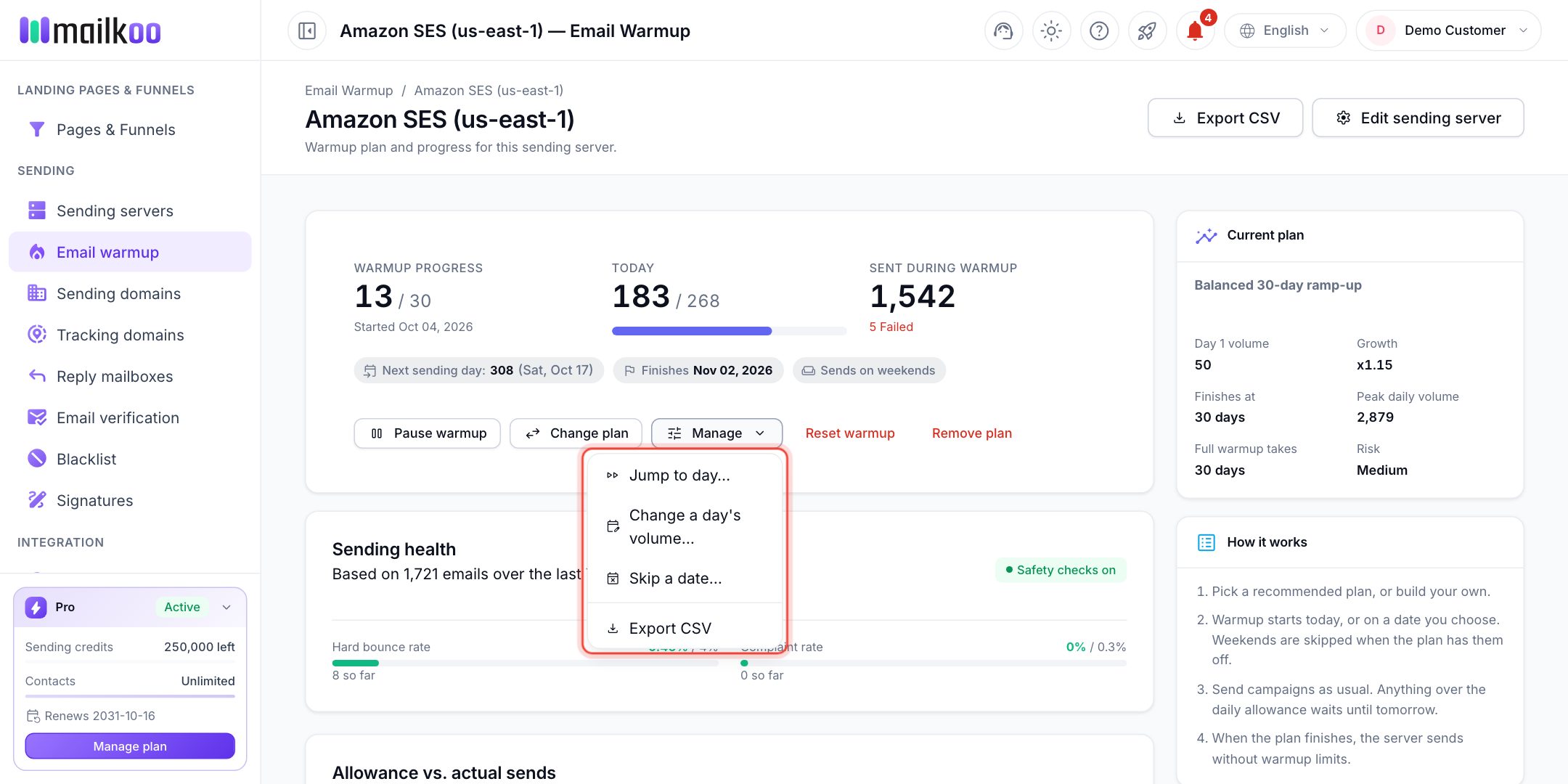
Task: Open the Demo Customer account menu
Action: 1448,30
